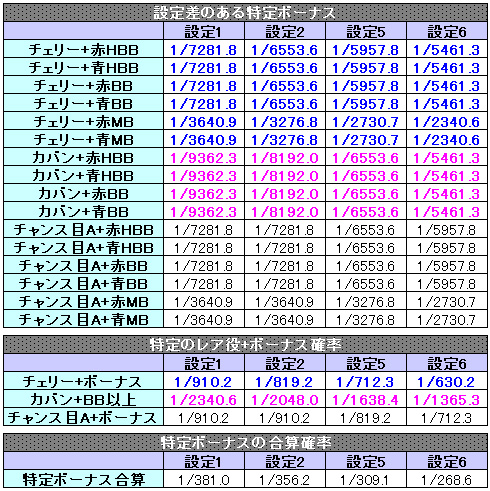
Task: Click the 1/2340.6 cell in チェリー+赤MB row
Action: 447,121
